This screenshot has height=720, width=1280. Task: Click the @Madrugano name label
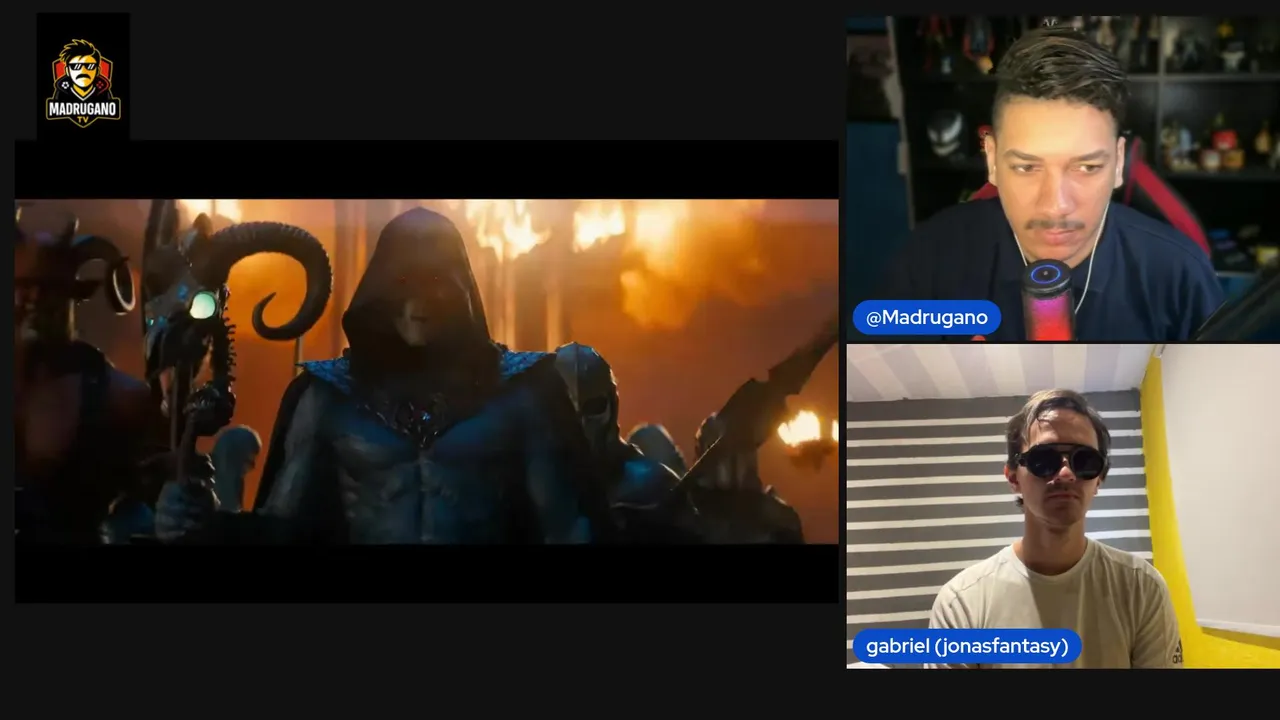click(926, 318)
